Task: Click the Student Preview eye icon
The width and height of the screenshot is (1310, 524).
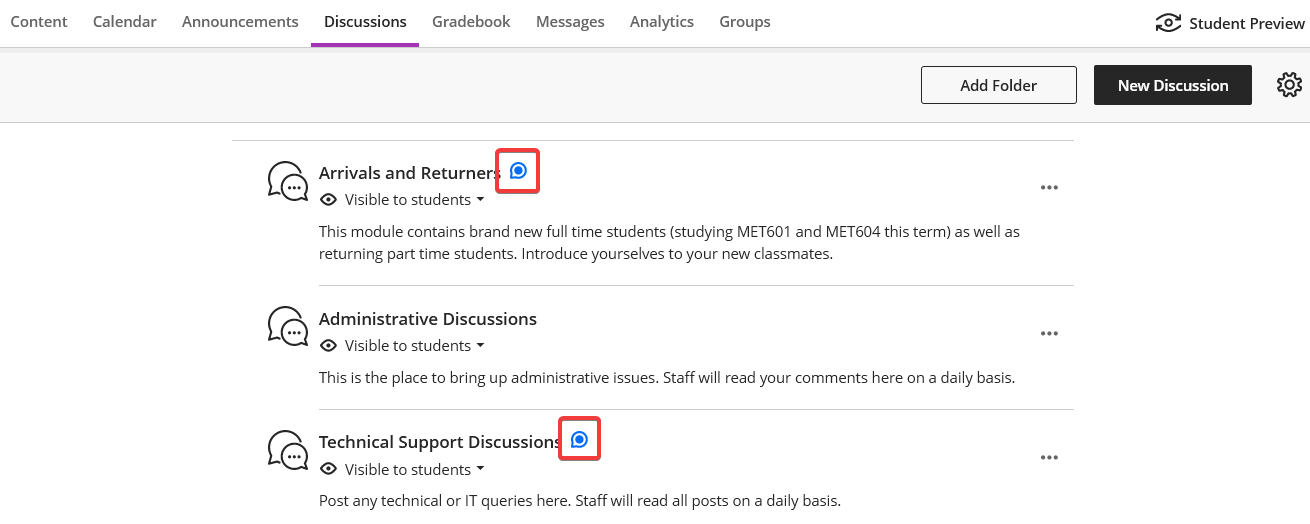Action: pyautogui.click(x=1168, y=23)
